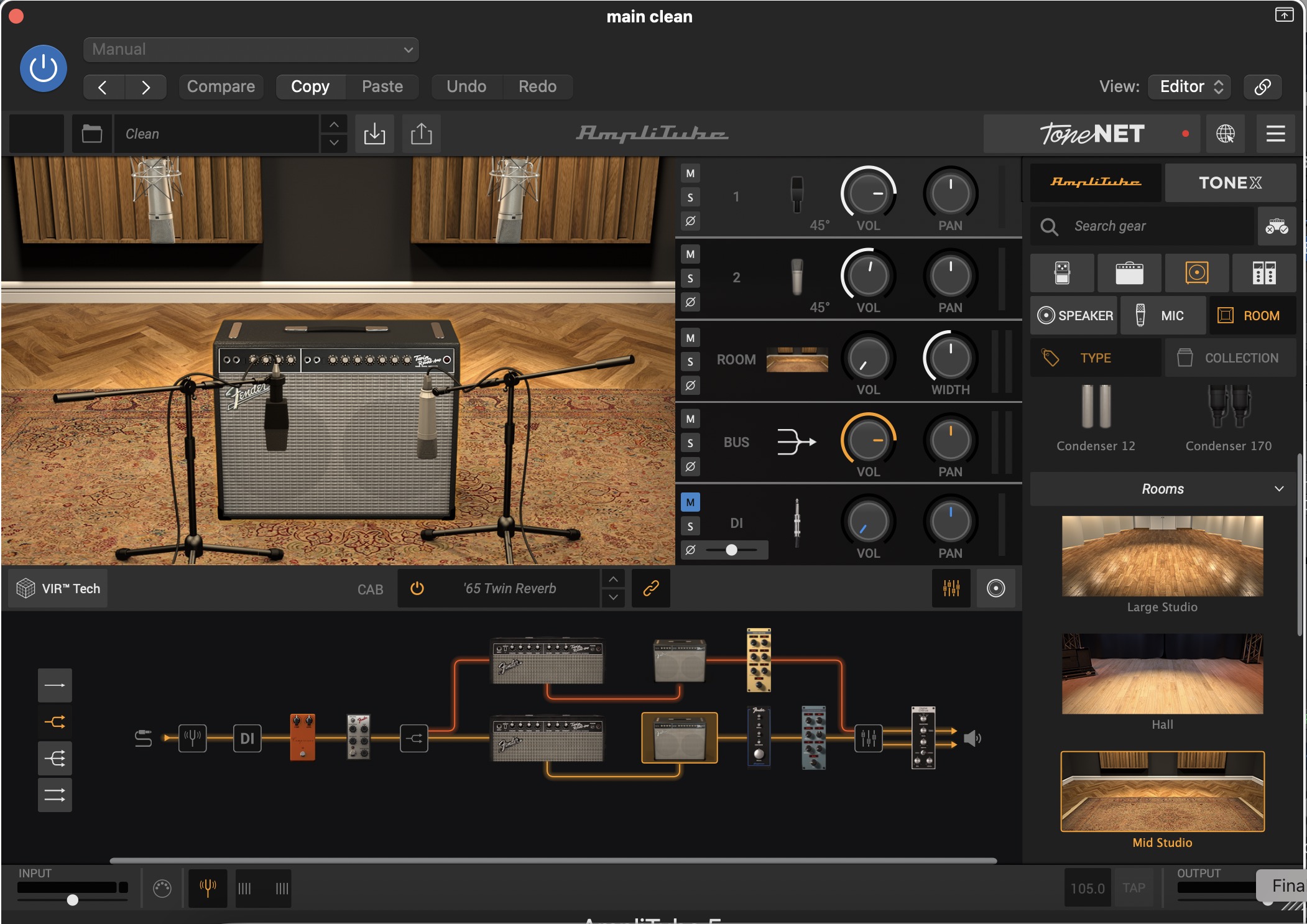Solo the BUS channel
1307x924 pixels.
(x=690, y=443)
